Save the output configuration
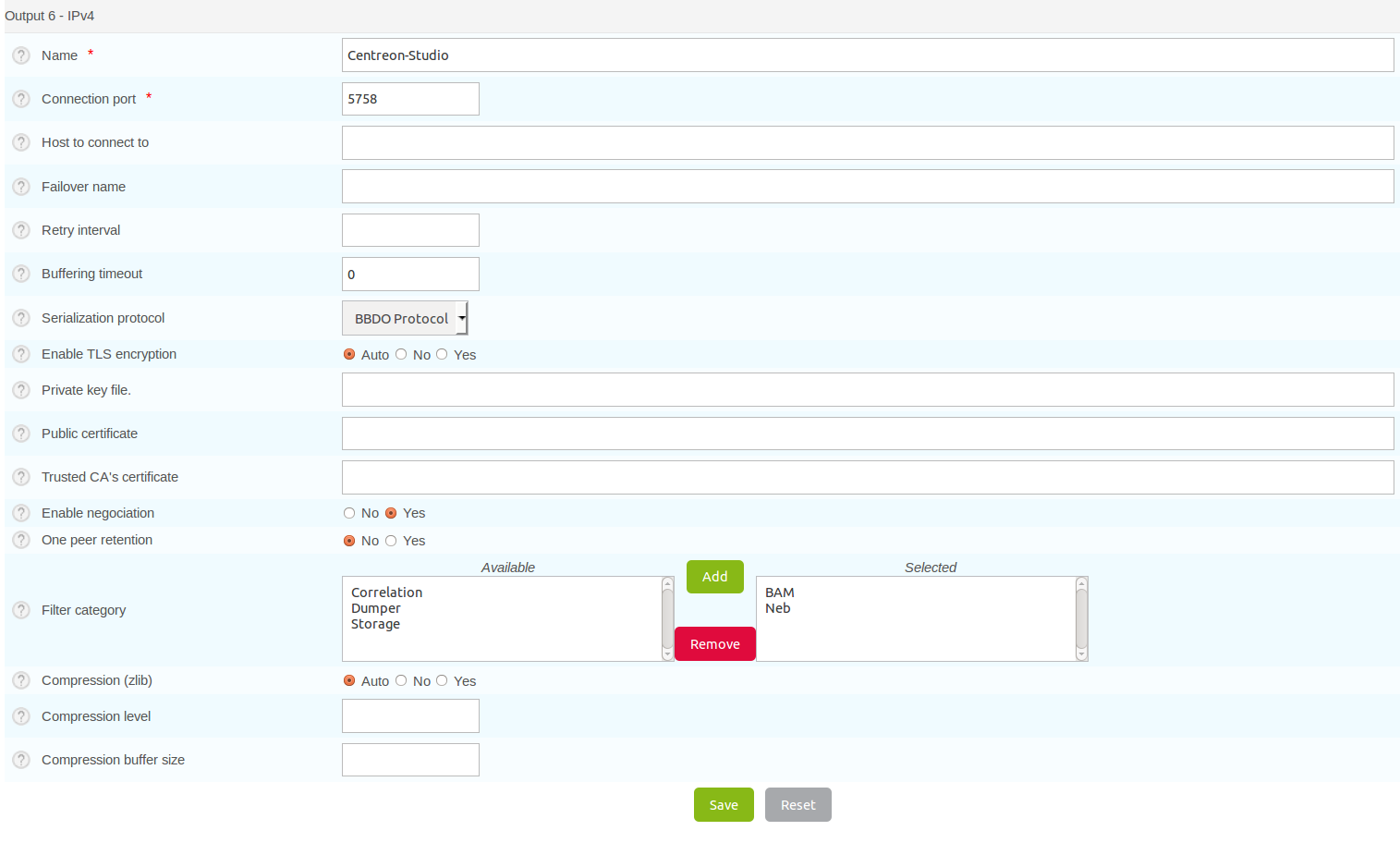 [723, 805]
